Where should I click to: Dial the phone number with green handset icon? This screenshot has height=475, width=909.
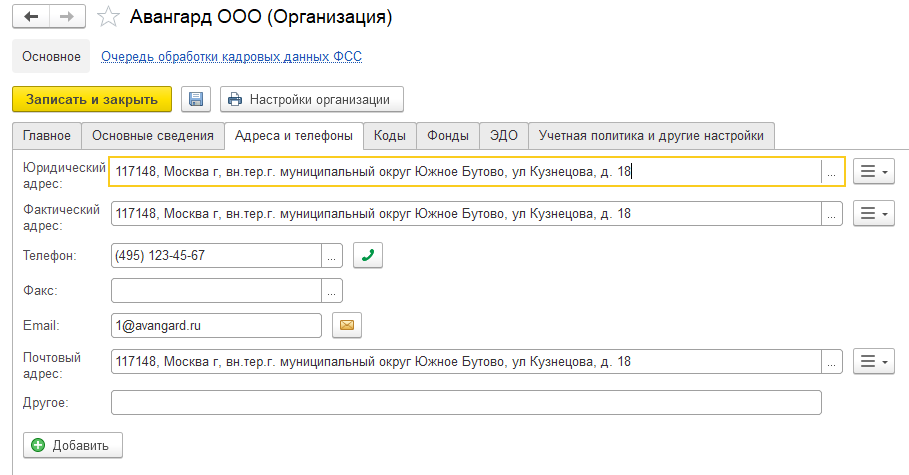(x=368, y=255)
